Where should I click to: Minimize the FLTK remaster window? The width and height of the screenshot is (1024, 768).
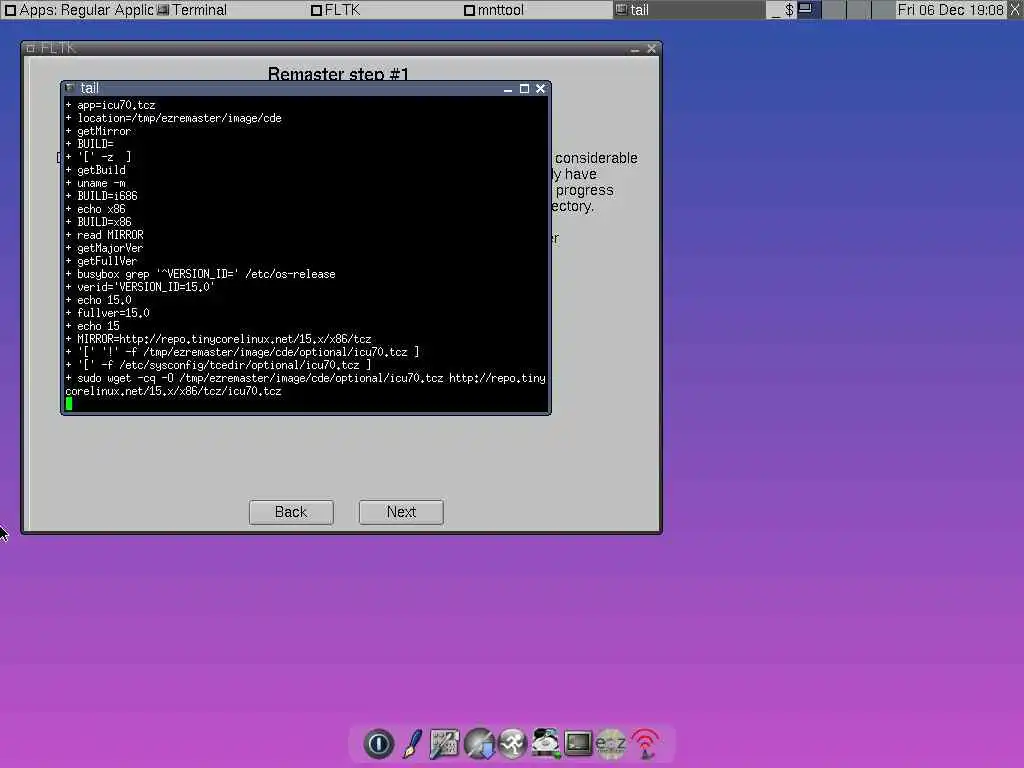point(635,49)
